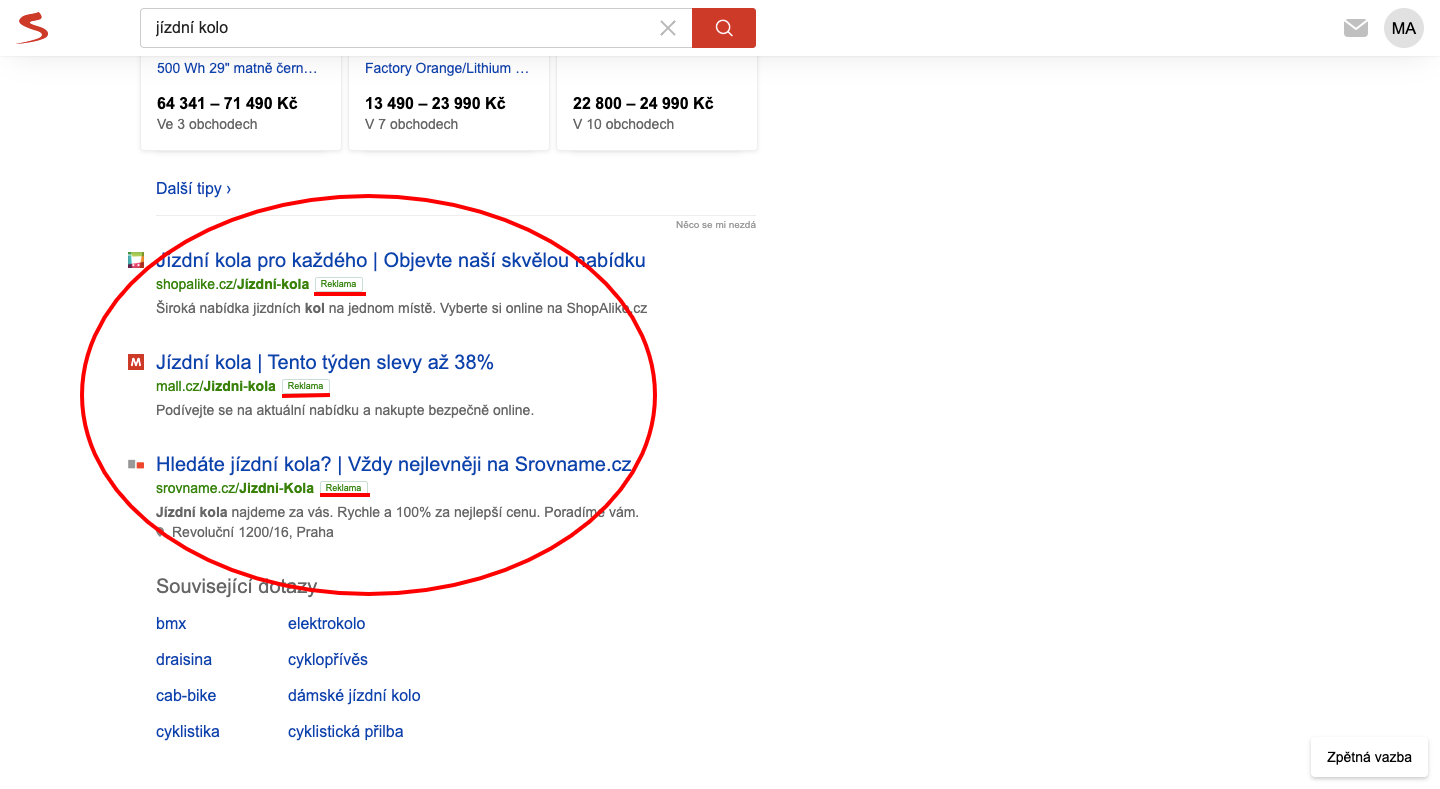Screen dimensions: 1440x789
Task: Visit shopalike.cz/Jízdní-kola URL
Action: [232, 284]
